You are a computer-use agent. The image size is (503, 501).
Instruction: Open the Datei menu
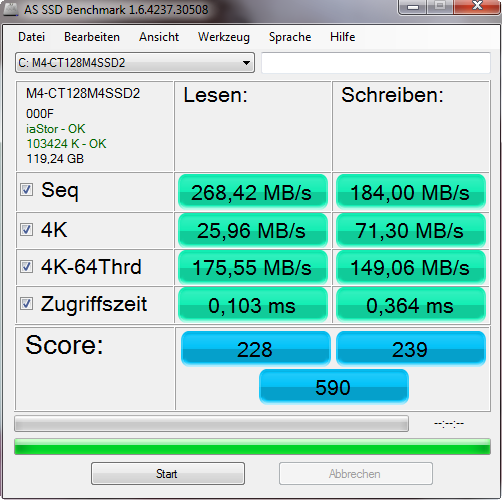(x=31, y=37)
